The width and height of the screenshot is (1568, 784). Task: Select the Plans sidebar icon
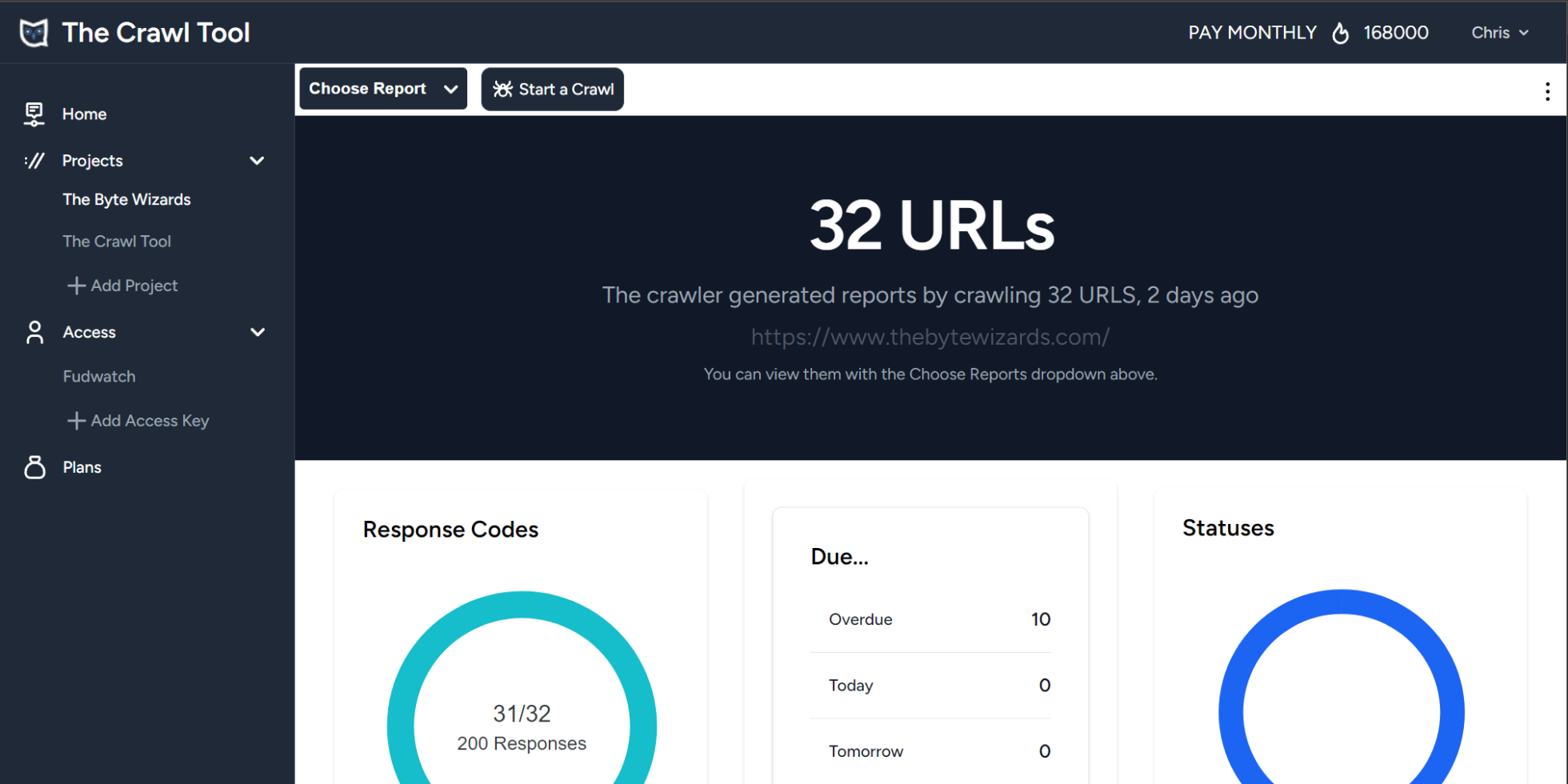[34, 467]
